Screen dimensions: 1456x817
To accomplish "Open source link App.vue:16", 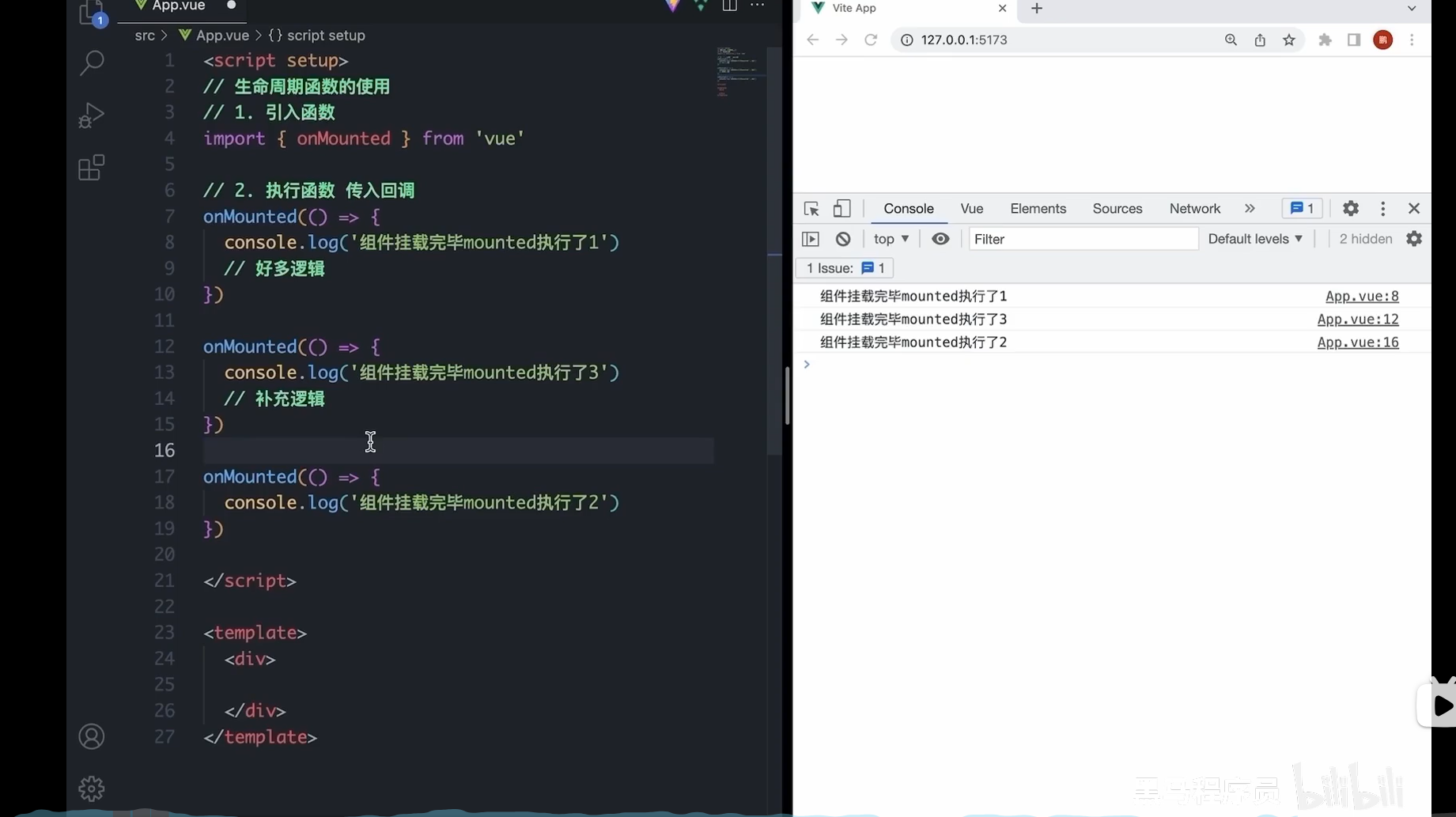I will (x=1358, y=342).
